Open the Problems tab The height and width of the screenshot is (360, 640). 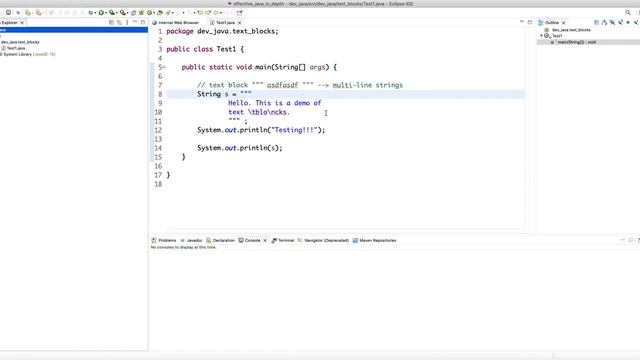point(164,240)
